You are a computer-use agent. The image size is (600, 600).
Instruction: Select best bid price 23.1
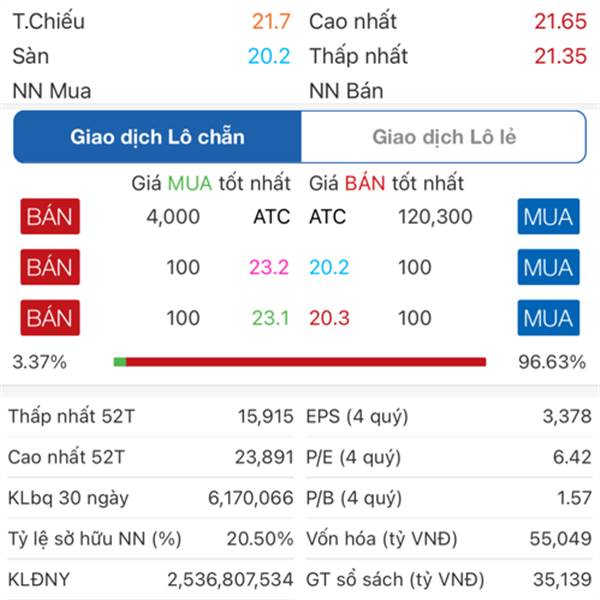[x=270, y=318]
